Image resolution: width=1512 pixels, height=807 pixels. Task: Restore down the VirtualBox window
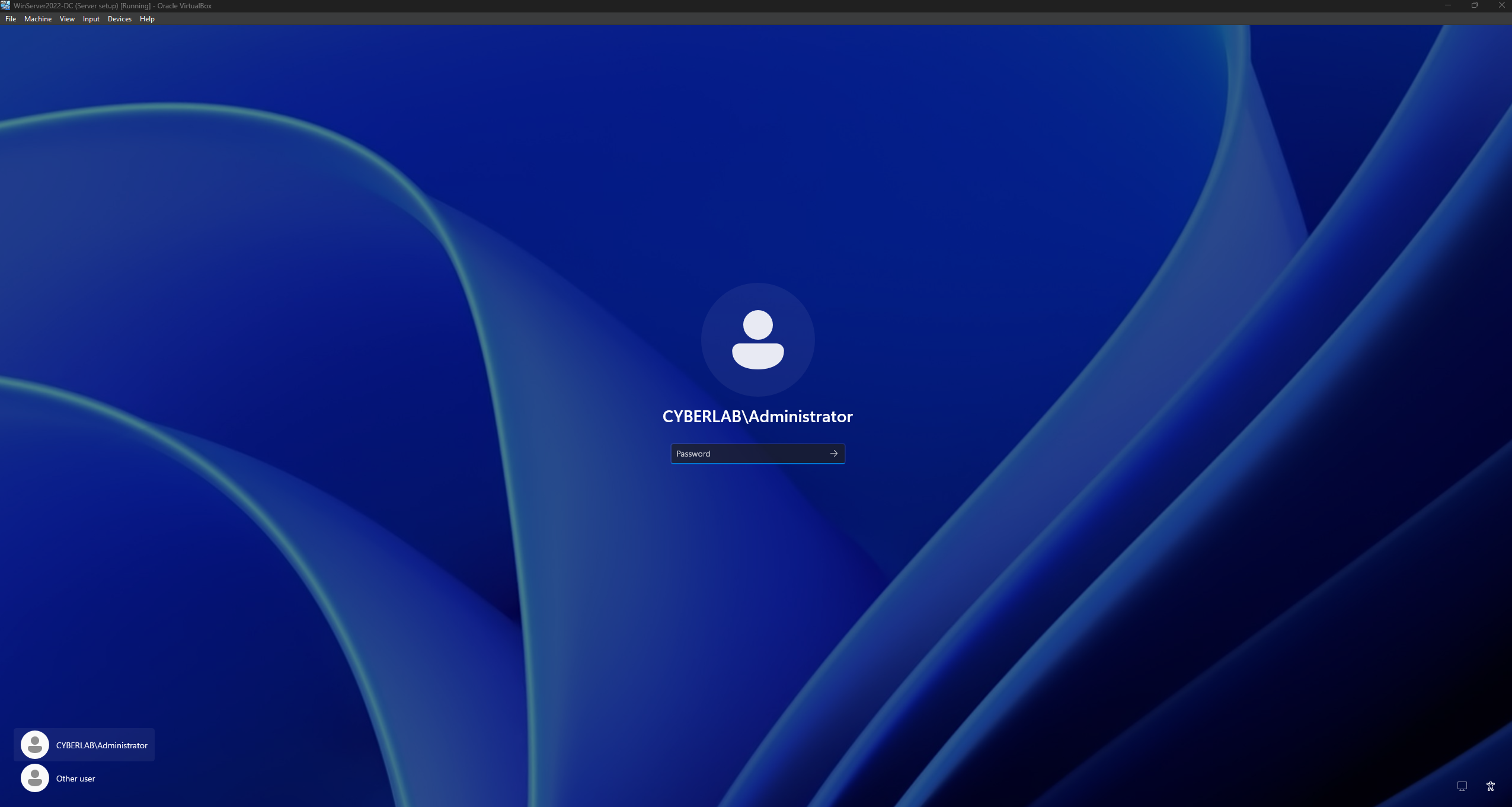pyautogui.click(x=1475, y=5)
